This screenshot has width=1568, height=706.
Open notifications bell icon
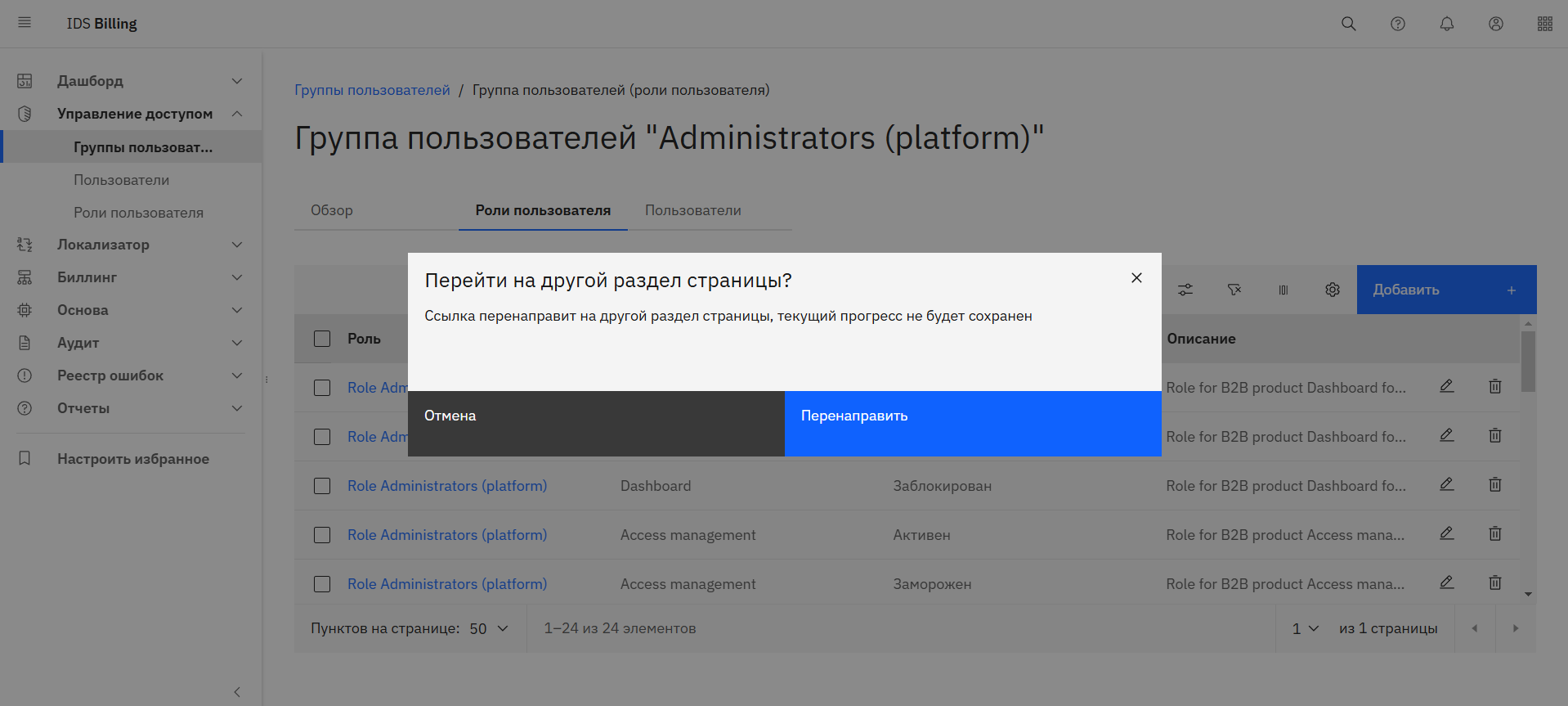(x=1446, y=24)
